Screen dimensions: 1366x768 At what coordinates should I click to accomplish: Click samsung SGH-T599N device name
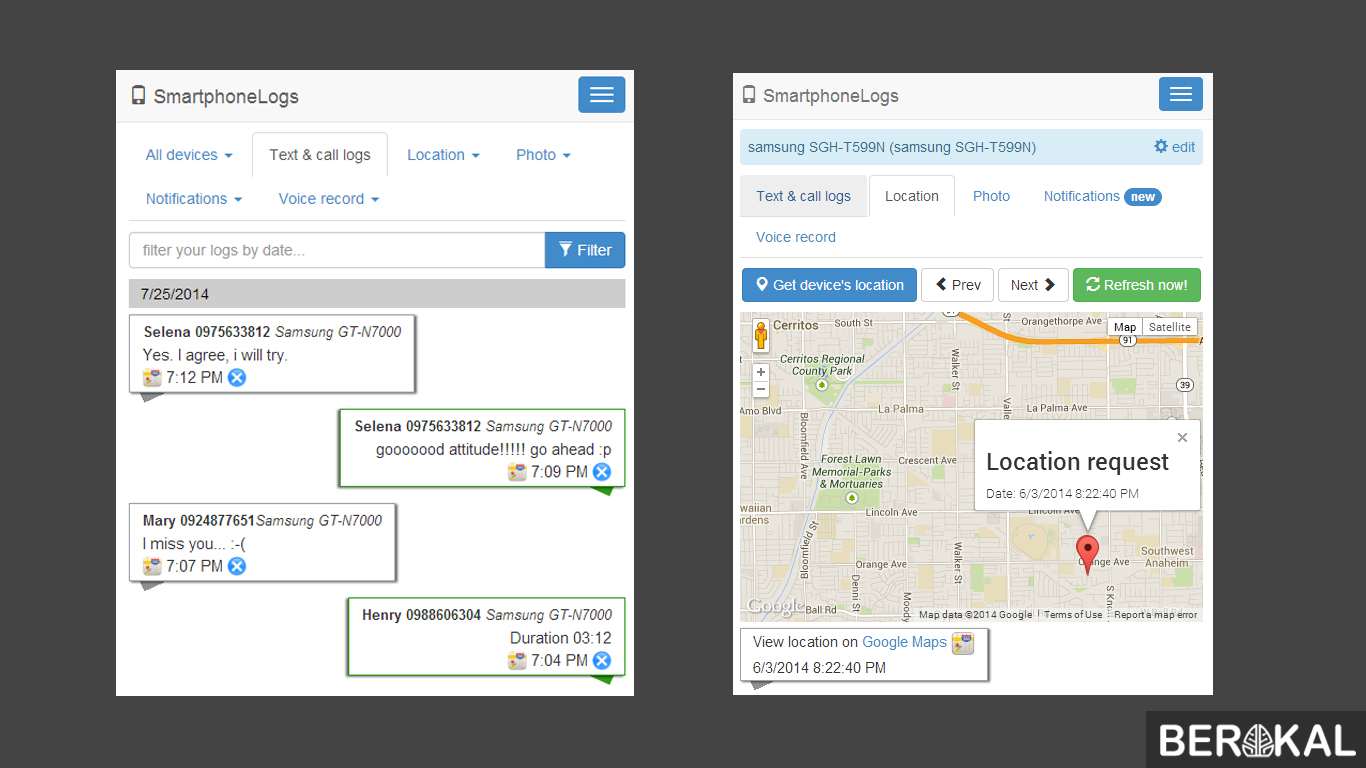(892, 147)
